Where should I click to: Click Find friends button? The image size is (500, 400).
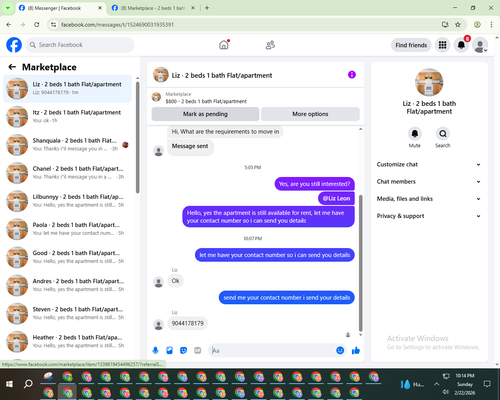(x=411, y=45)
